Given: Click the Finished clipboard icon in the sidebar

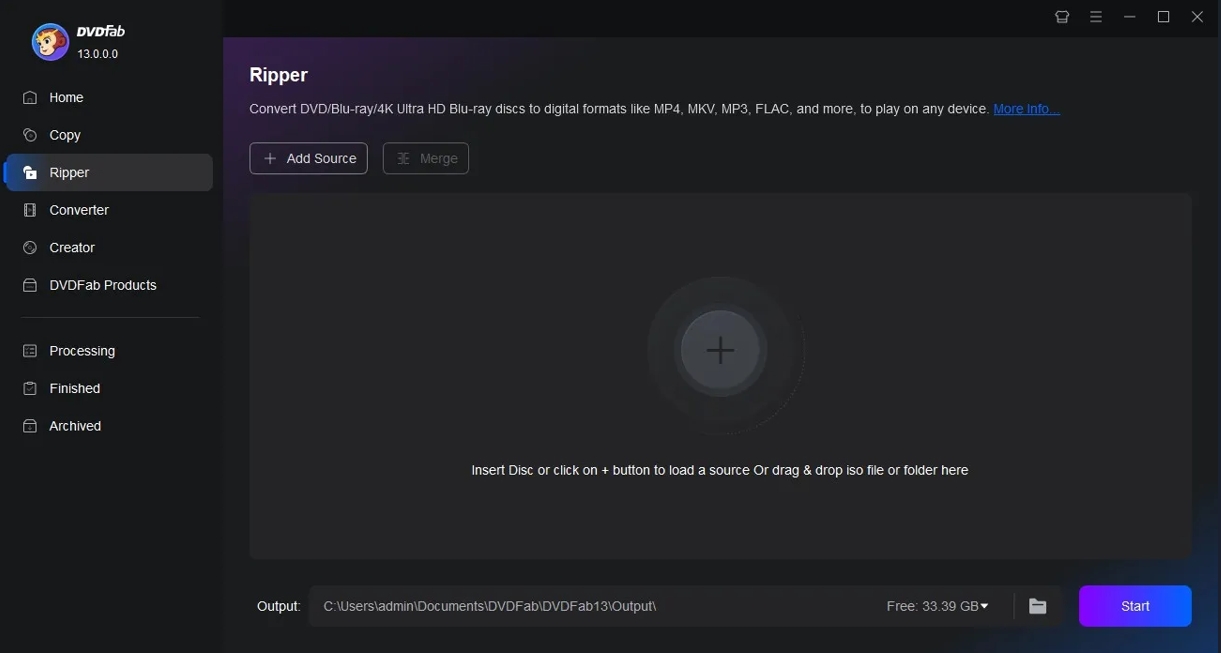Looking at the screenshot, I should pyautogui.click(x=30, y=388).
